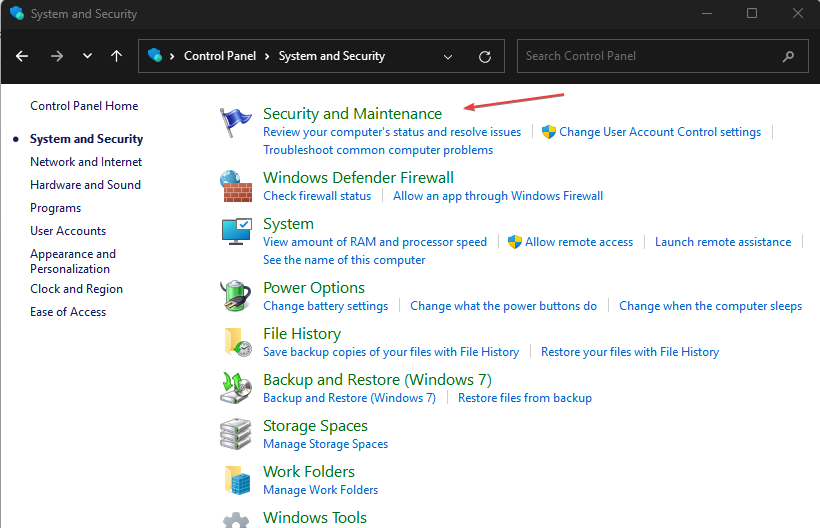The width and height of the screenshot is (820, 528).
Task: Click the Control Panel icon in address bar
Action: (155, 55)
